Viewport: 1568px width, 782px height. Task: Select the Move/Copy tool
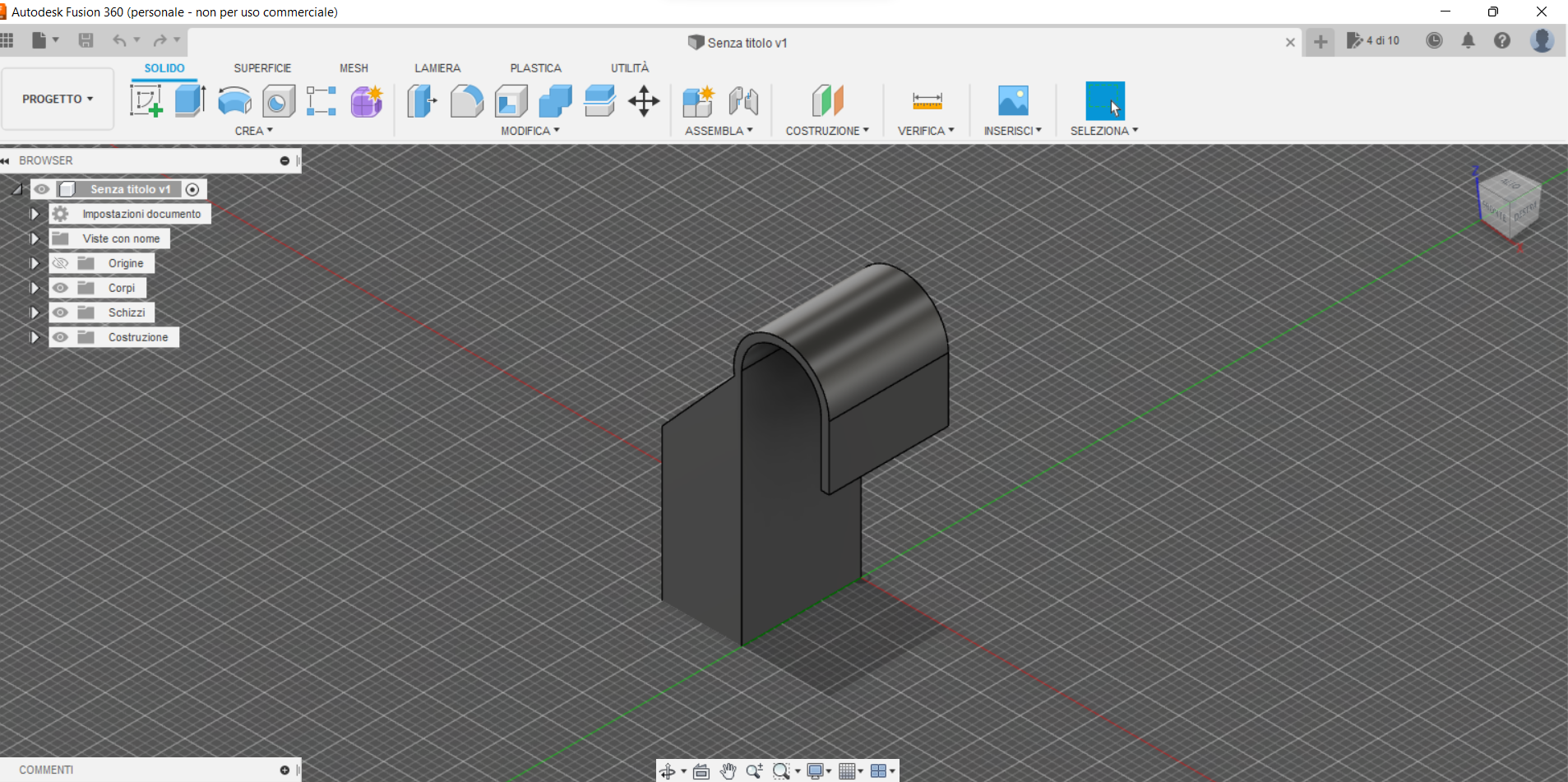(x=644, y=101)
